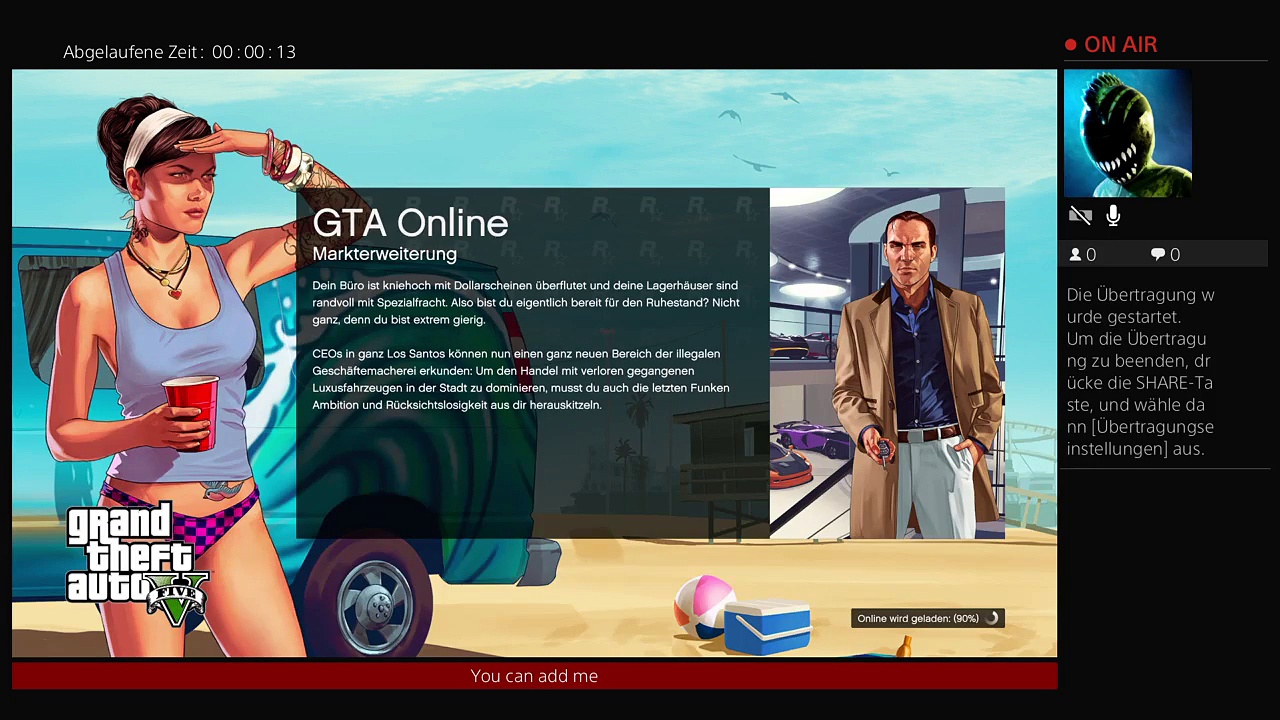Click the 'Markterweiterung' subtitle
The height and width of the screenshot is (720, 1280).
[384, 254]
